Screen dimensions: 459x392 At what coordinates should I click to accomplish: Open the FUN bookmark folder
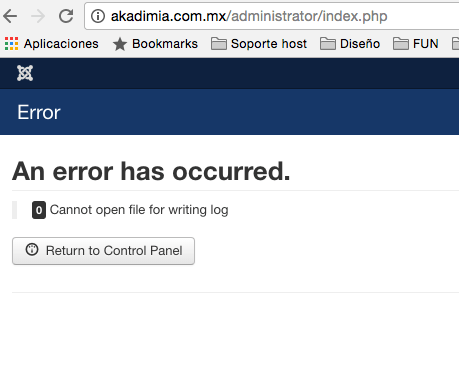click(x=415, y=44)
